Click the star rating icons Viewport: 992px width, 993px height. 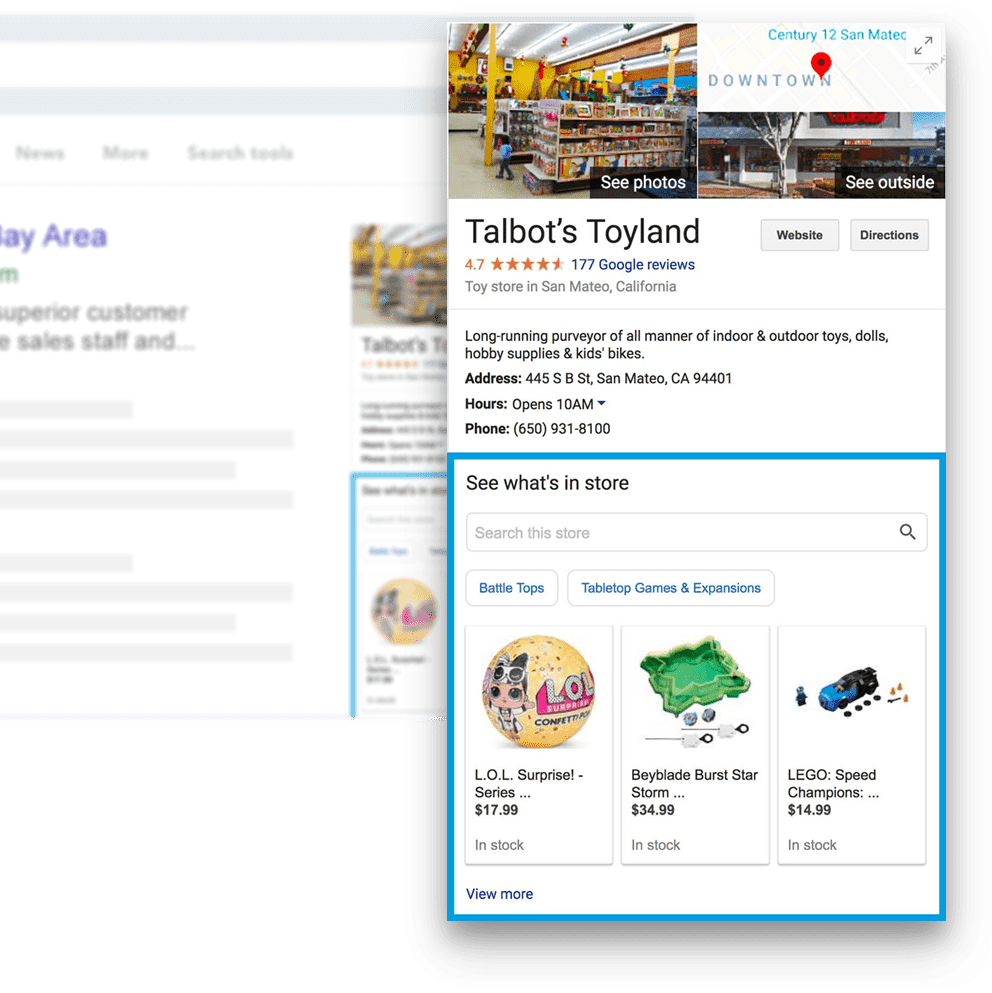click(x=527, y=264)
